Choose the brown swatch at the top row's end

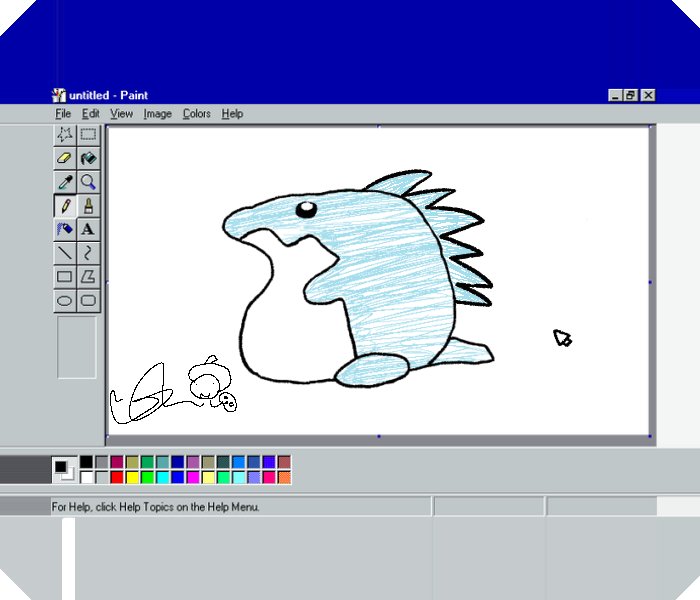pyautogui.click(x=284, y=462)
